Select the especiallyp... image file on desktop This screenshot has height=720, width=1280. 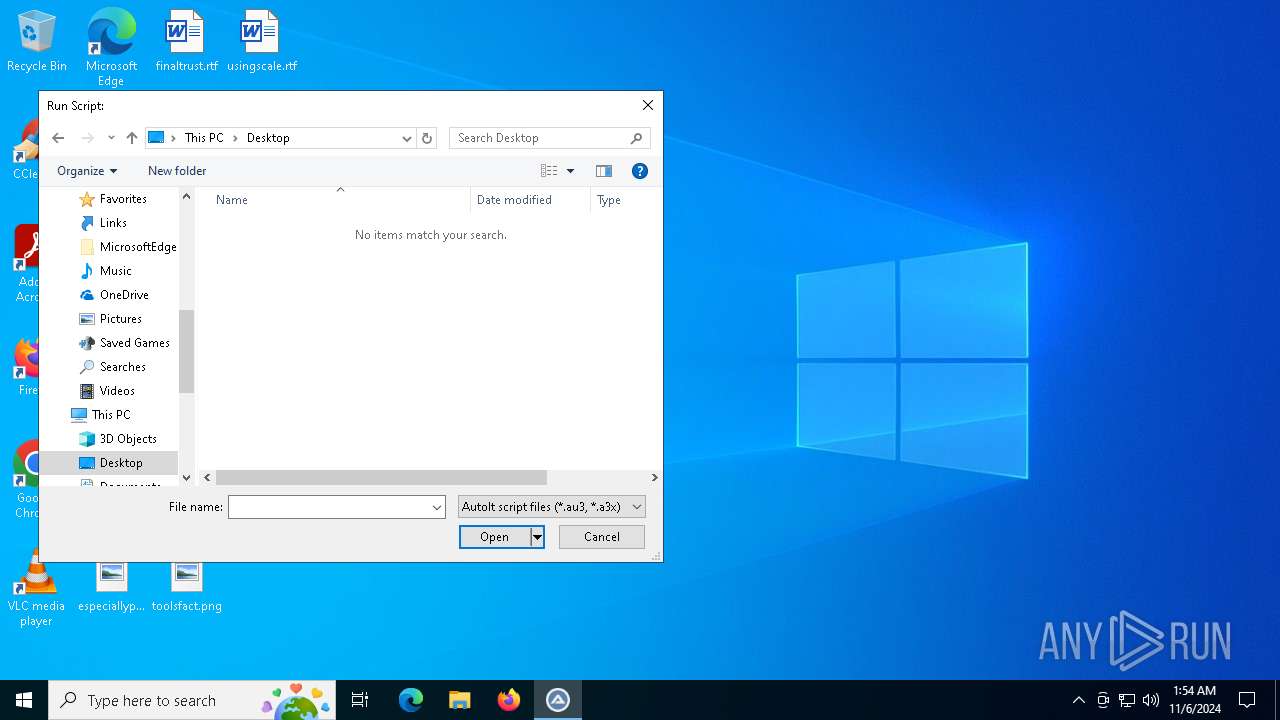tap(112, 587)
